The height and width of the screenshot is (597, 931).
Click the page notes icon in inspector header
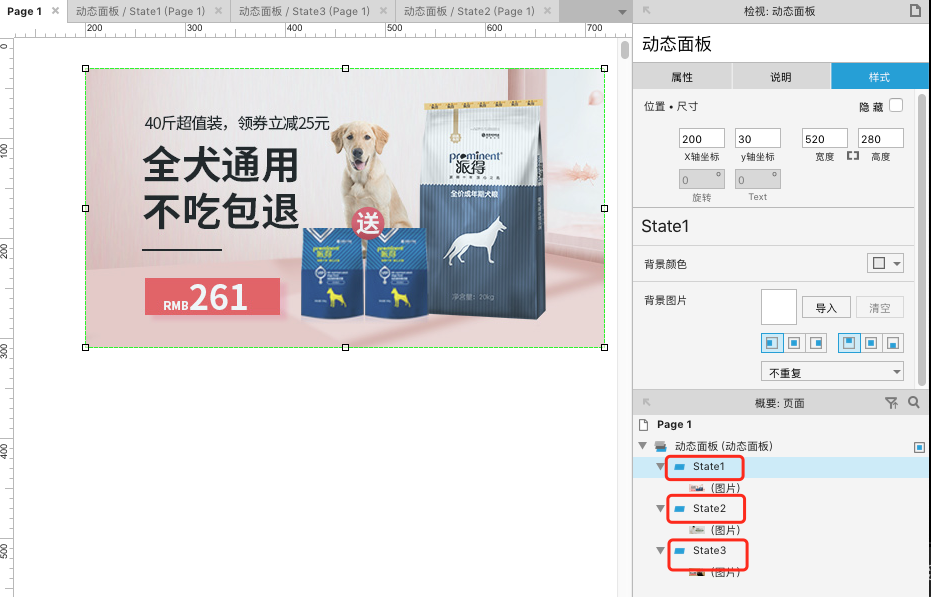tap(915, 11)
